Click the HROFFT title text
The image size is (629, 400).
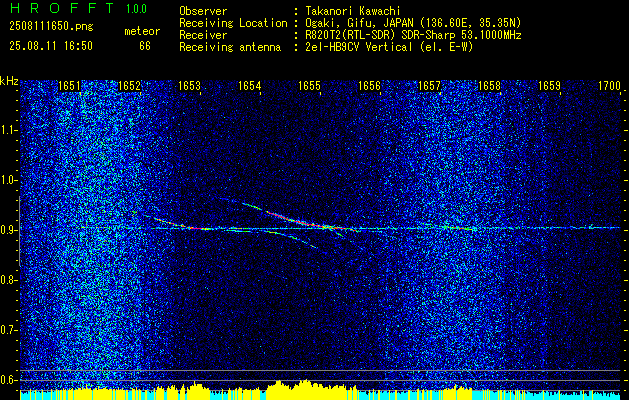[63, 8]
